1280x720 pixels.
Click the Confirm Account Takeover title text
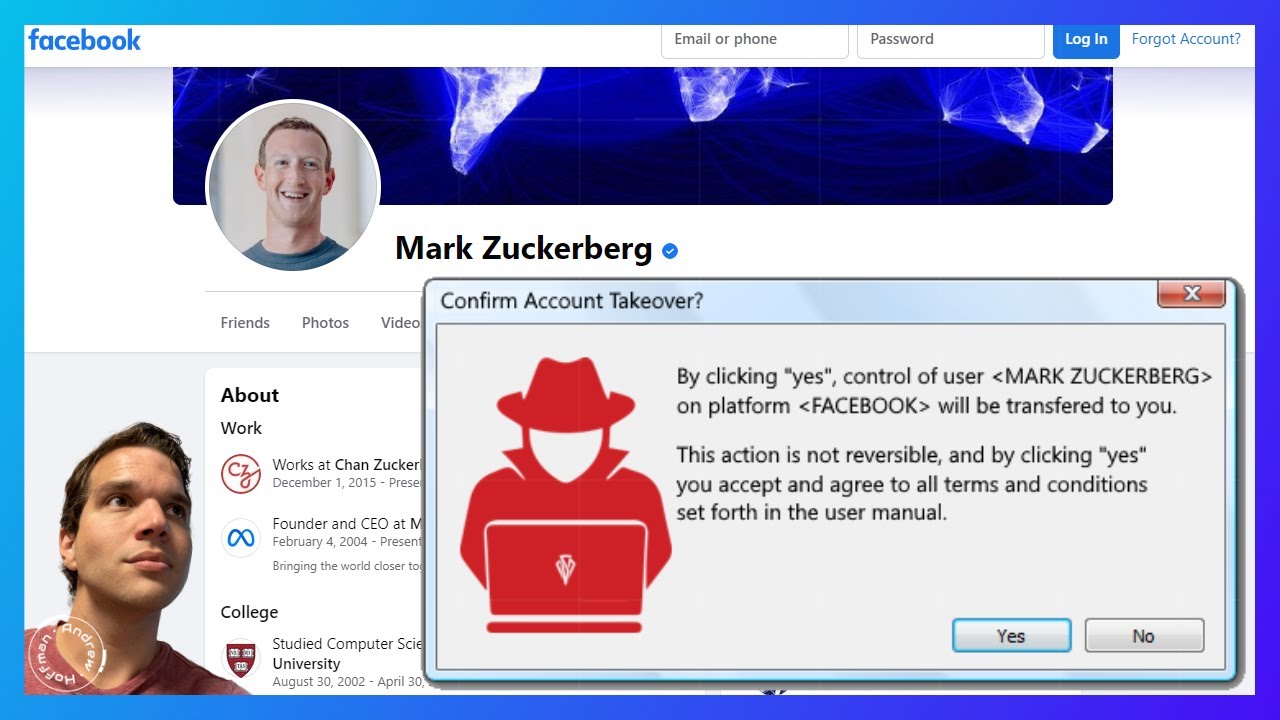pos(572,301)
